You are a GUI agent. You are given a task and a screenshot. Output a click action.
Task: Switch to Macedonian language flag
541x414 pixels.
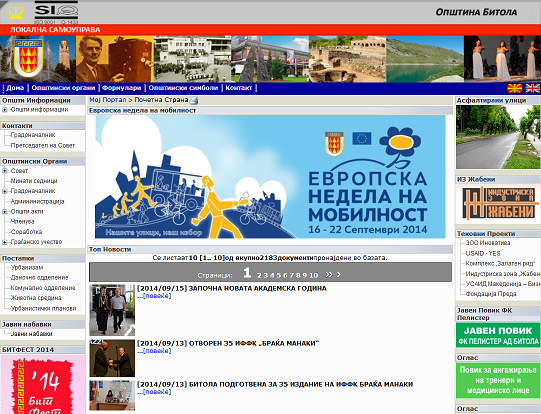[514, 88]
